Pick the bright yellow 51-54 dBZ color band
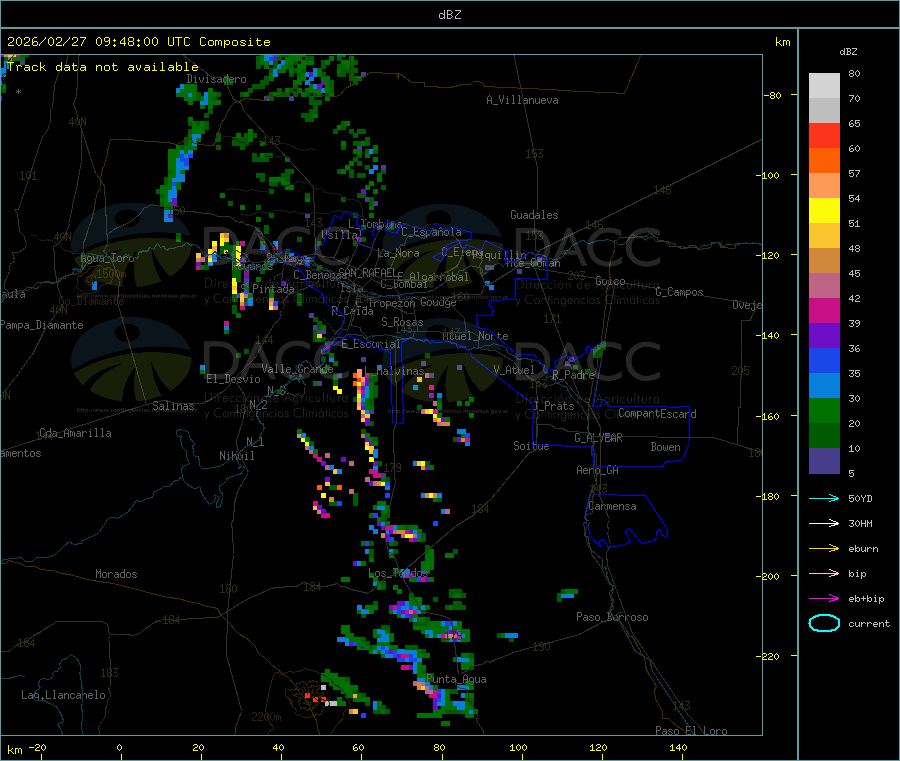The image size is (900, 761). 824,211
